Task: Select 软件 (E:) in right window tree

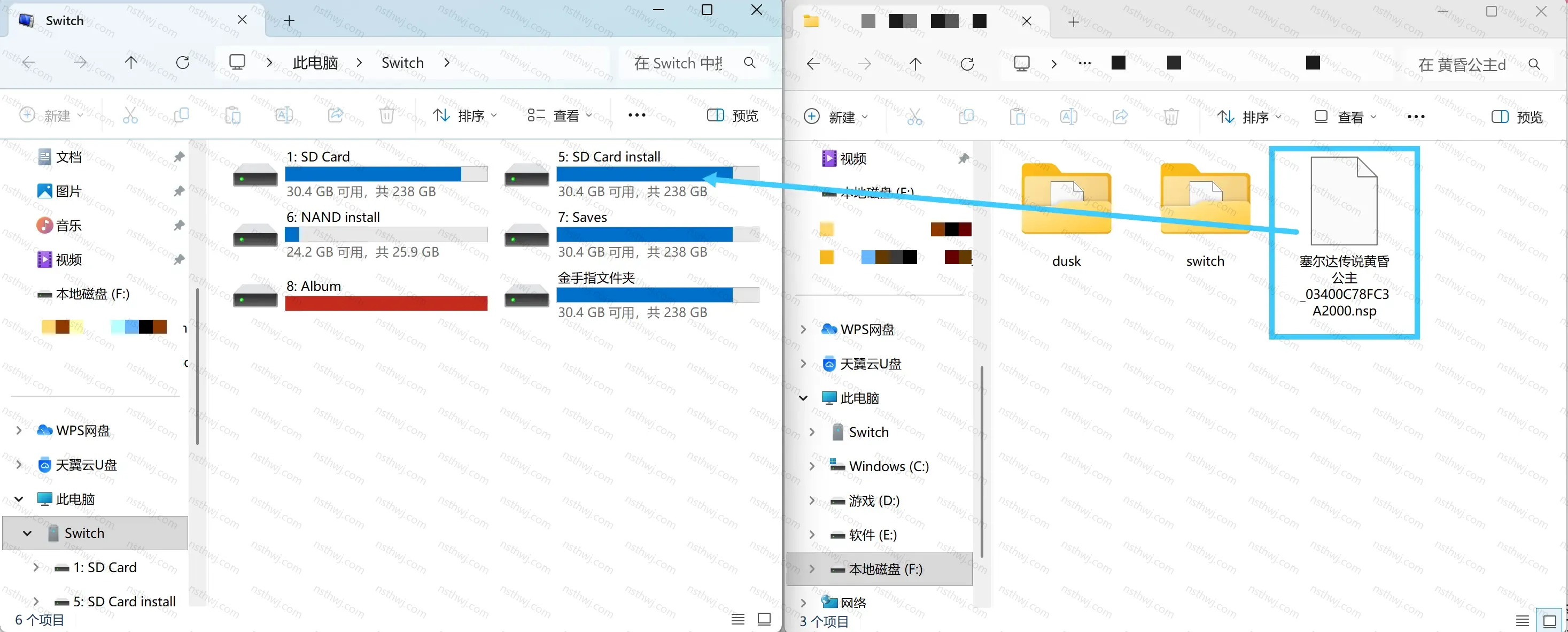Action: (872, 535)
